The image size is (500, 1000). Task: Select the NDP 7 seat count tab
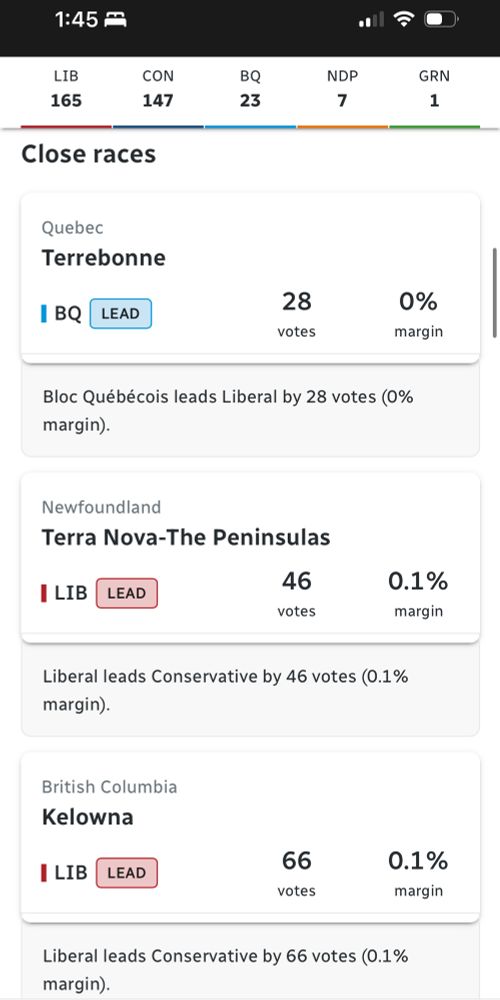(342, 89)
